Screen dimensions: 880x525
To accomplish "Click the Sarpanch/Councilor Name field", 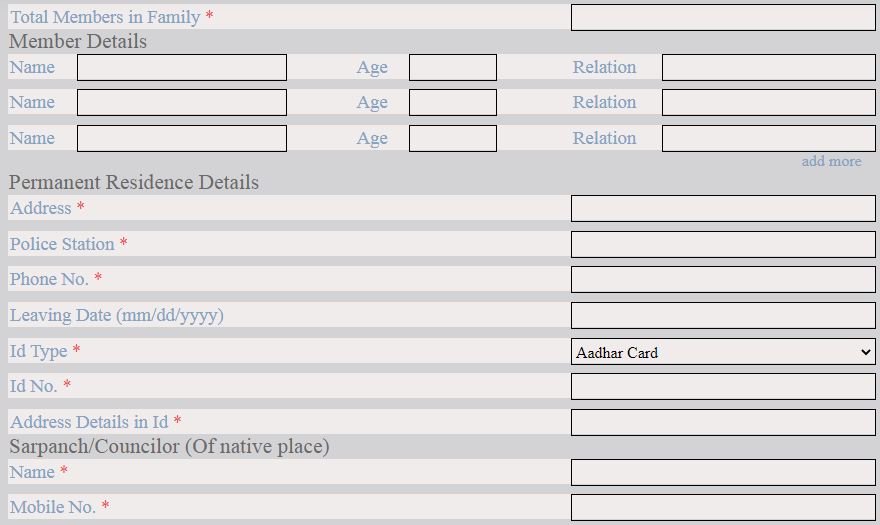I will coord(722,472).
